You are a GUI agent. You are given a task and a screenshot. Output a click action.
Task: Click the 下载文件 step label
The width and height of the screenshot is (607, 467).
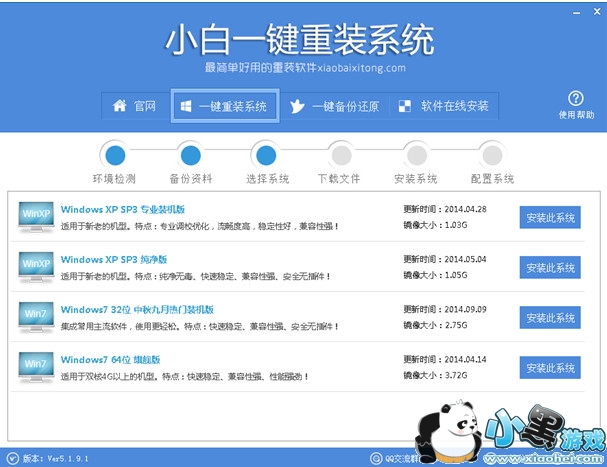339,179
